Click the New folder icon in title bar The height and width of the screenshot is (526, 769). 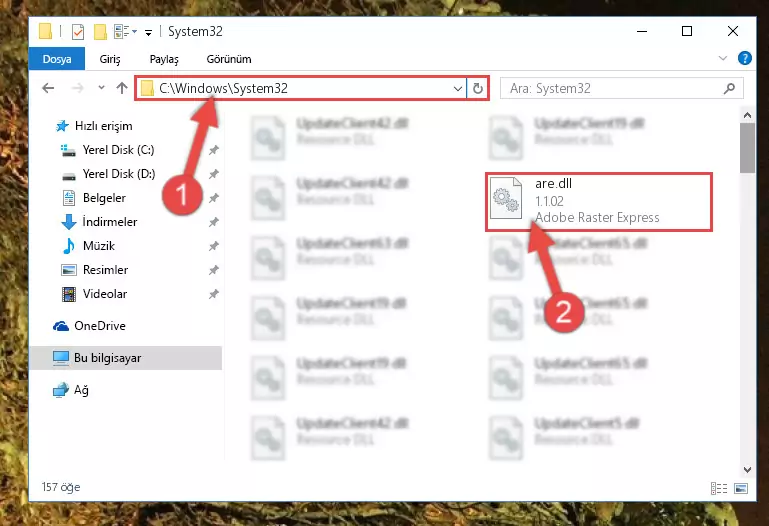pyautogui.click(x=100, y=32)
